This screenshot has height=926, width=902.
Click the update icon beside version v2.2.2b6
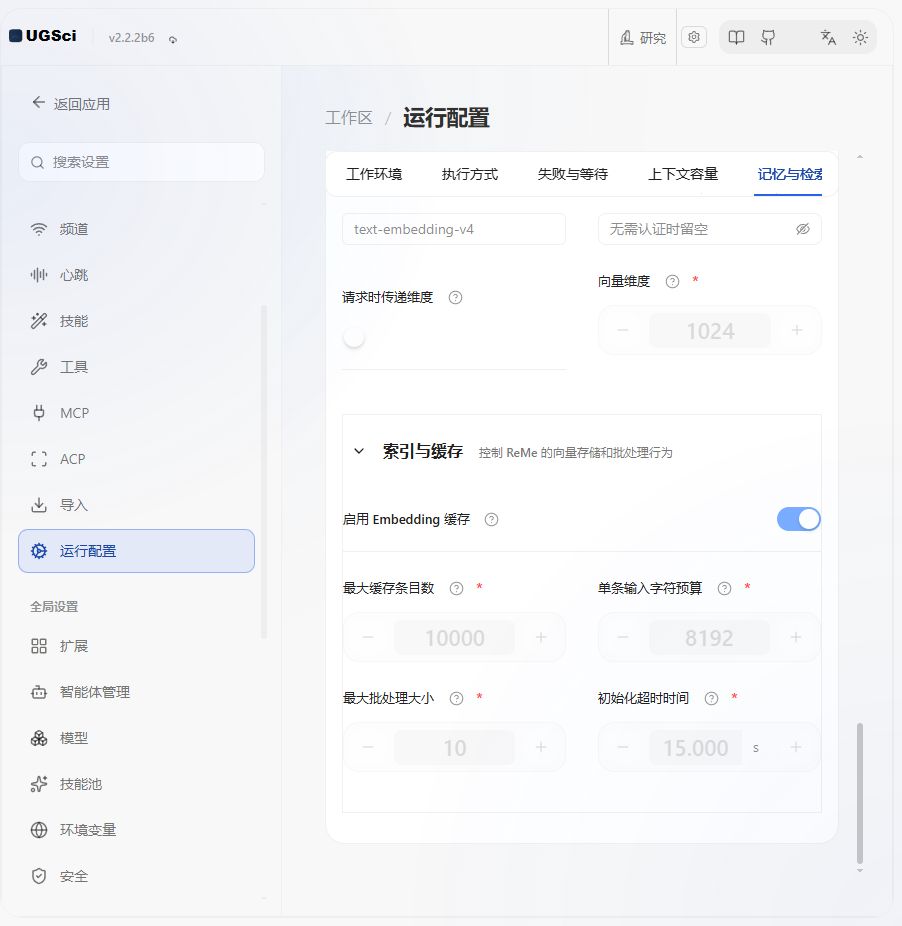point(173,40)
